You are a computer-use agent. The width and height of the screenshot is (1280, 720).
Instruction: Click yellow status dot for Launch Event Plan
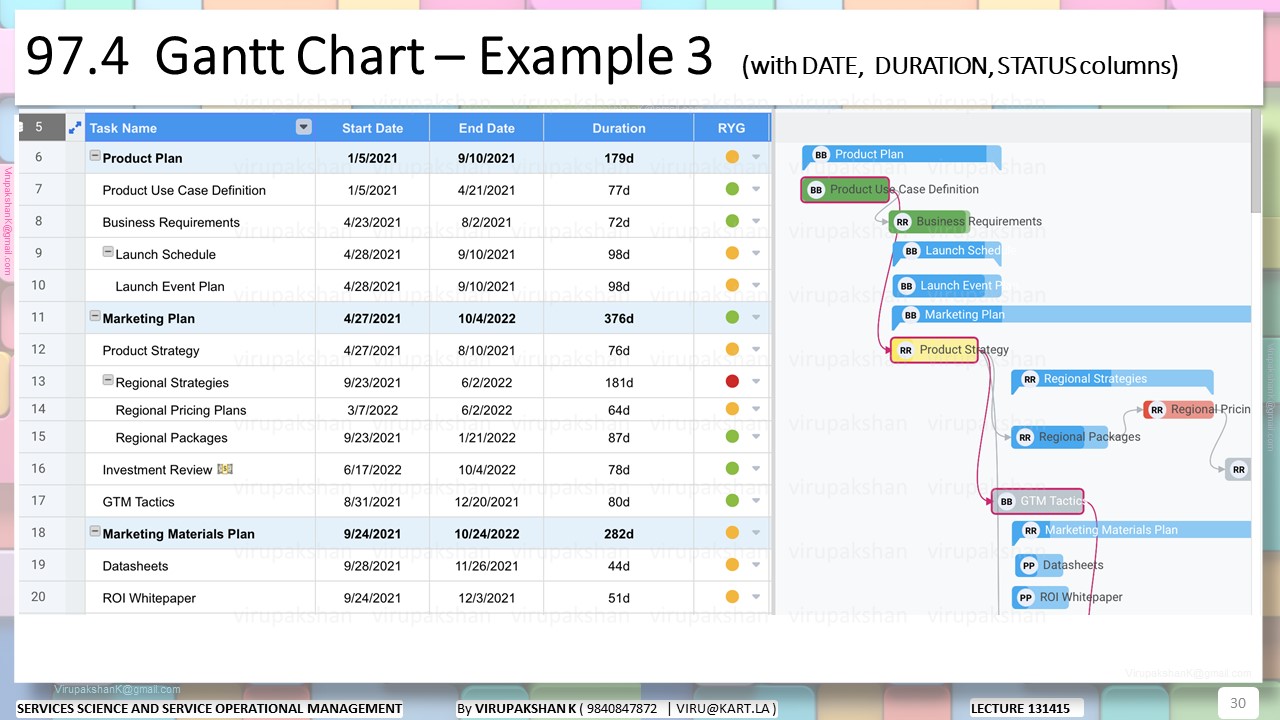pyautogui.click(x=732, y=285)
